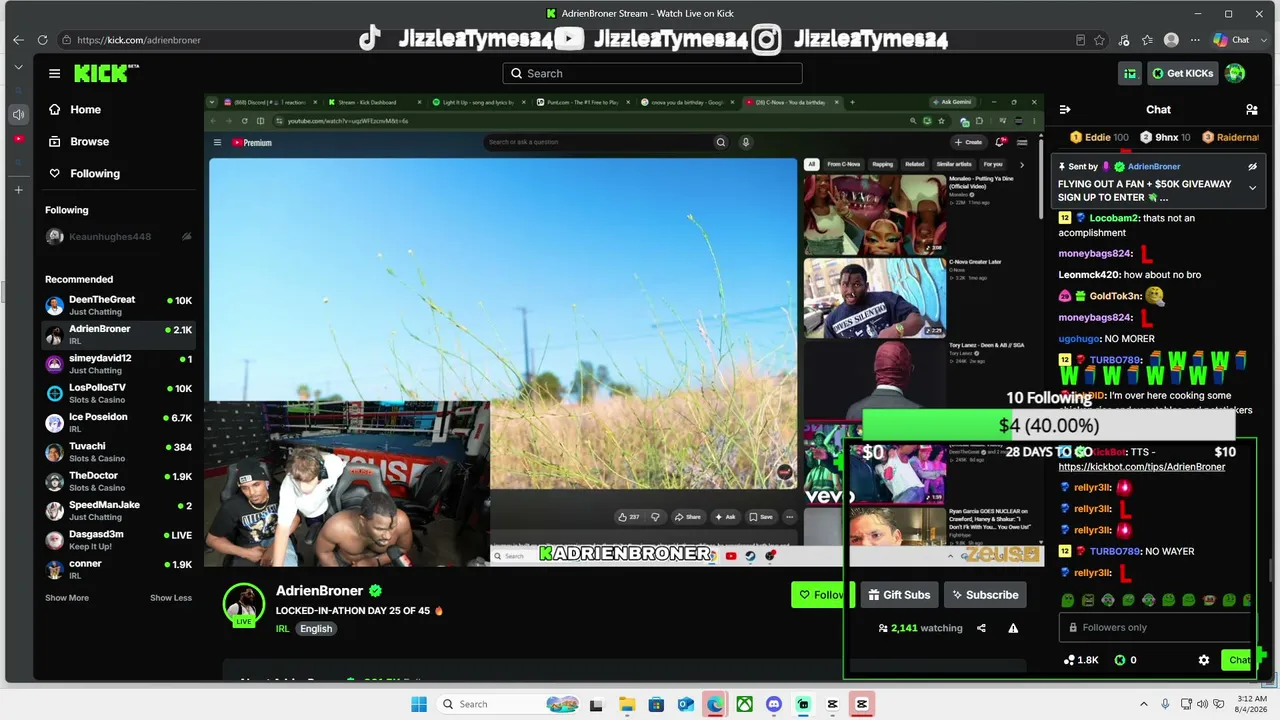Open Home in the Kick sidebar
The image size is (1280, 720).
click(75, 110)
